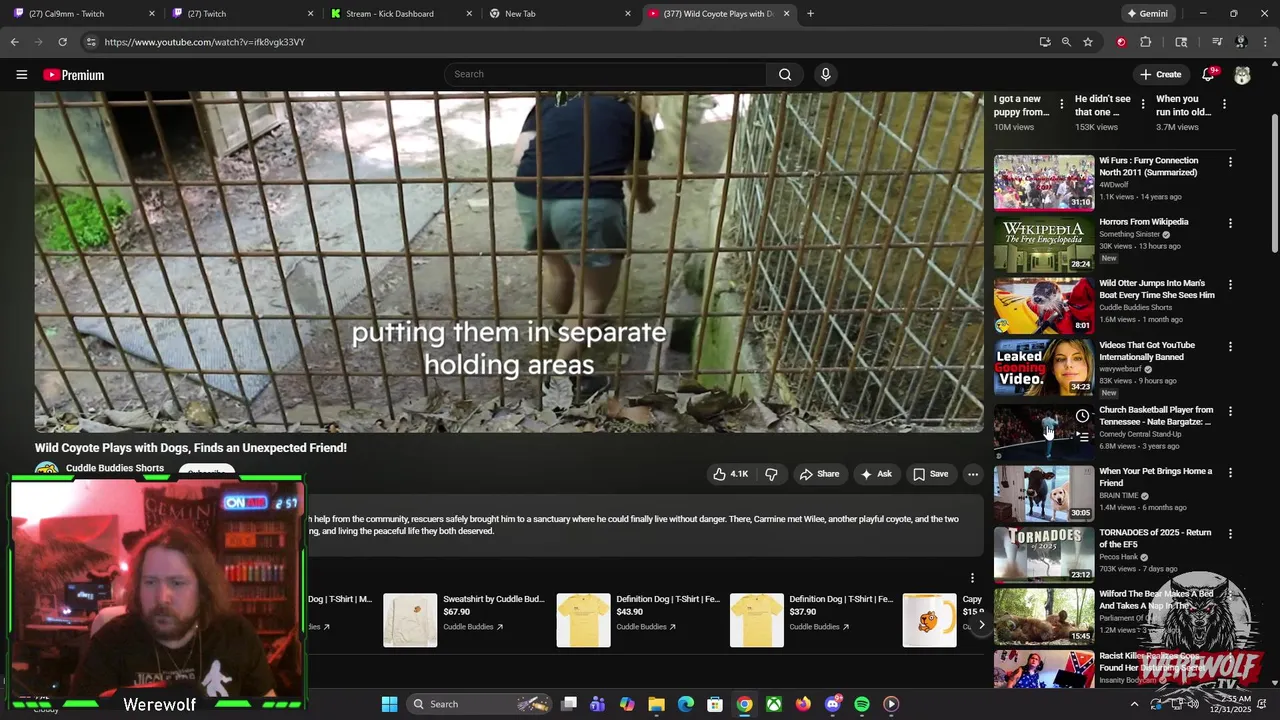Open view site information icon in address bar
The height and width of the screenshot is (720, 1280).
click(x=91, y=42)
